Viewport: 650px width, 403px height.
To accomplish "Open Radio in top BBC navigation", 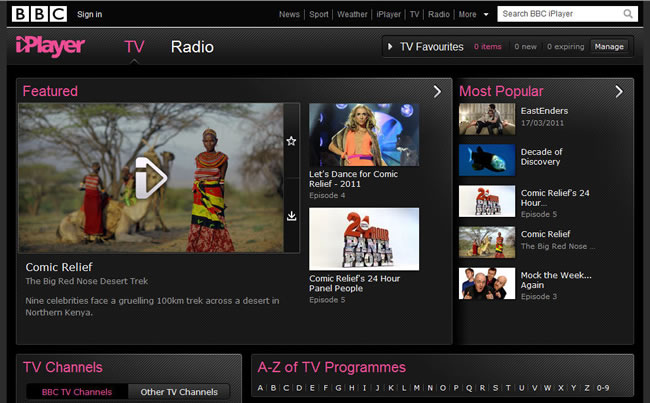I will tap(439, 15).
